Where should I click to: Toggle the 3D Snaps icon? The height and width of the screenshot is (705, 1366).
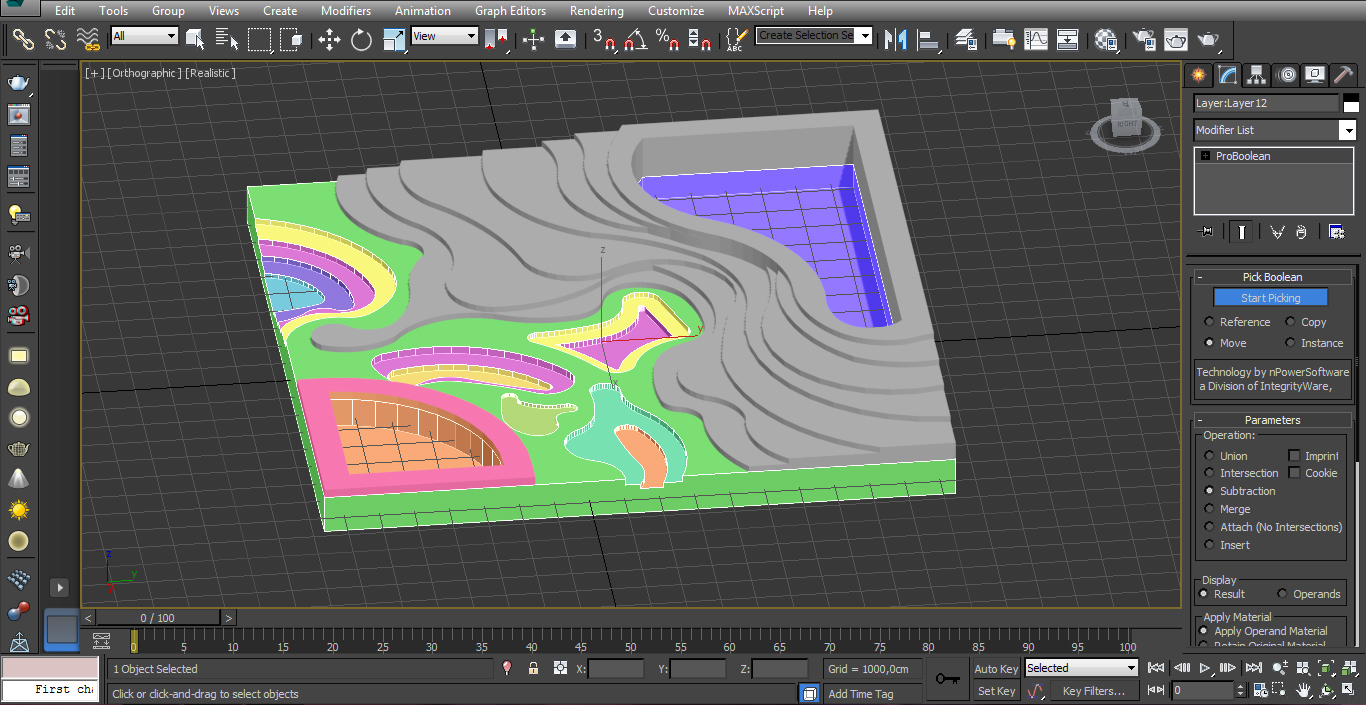(603, 39)
